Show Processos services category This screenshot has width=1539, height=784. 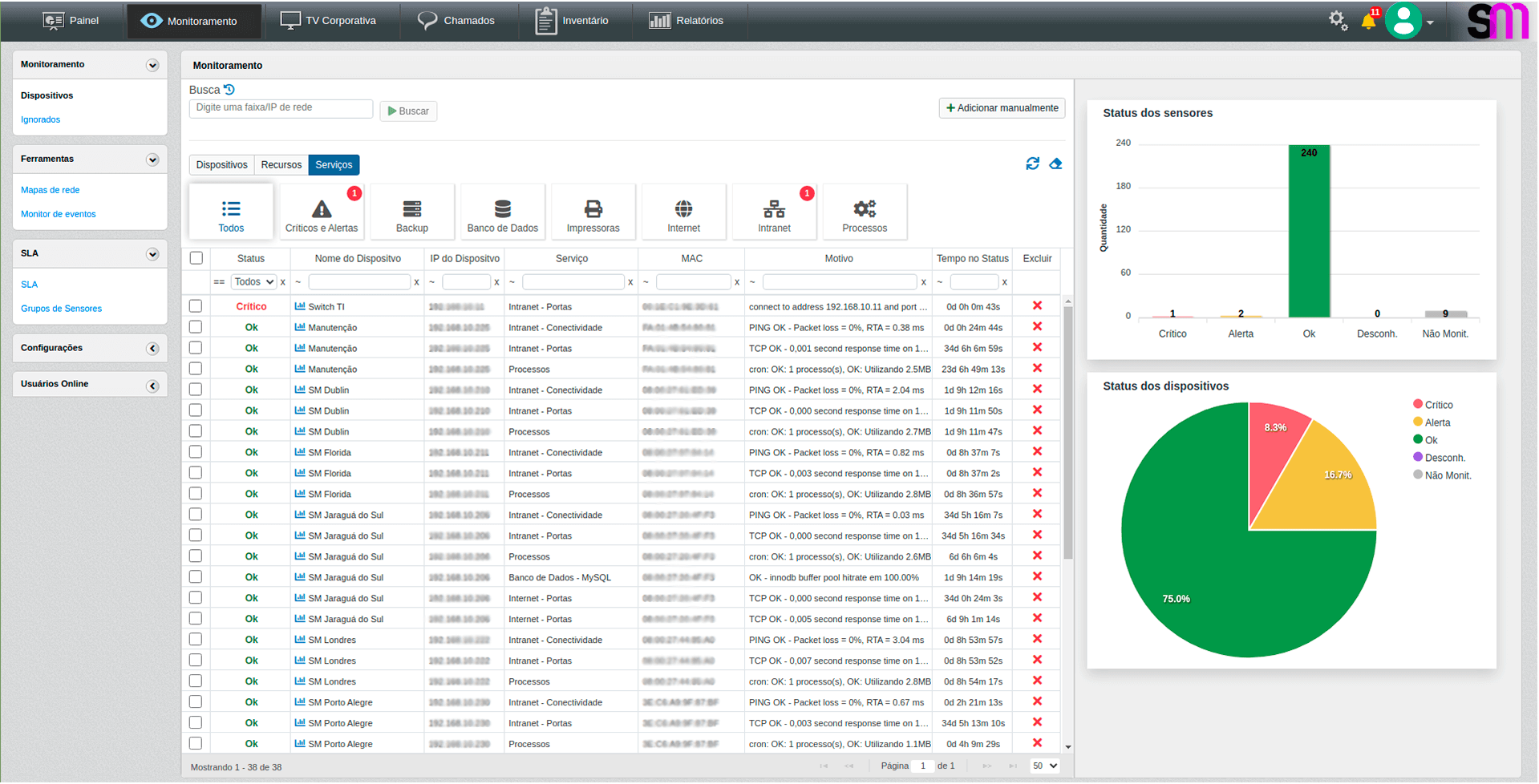pos(864,212)
